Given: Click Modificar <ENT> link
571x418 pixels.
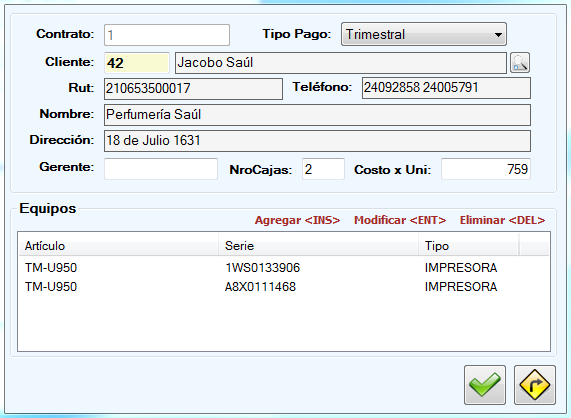Looking at the screenshot, I should (400, 220).
